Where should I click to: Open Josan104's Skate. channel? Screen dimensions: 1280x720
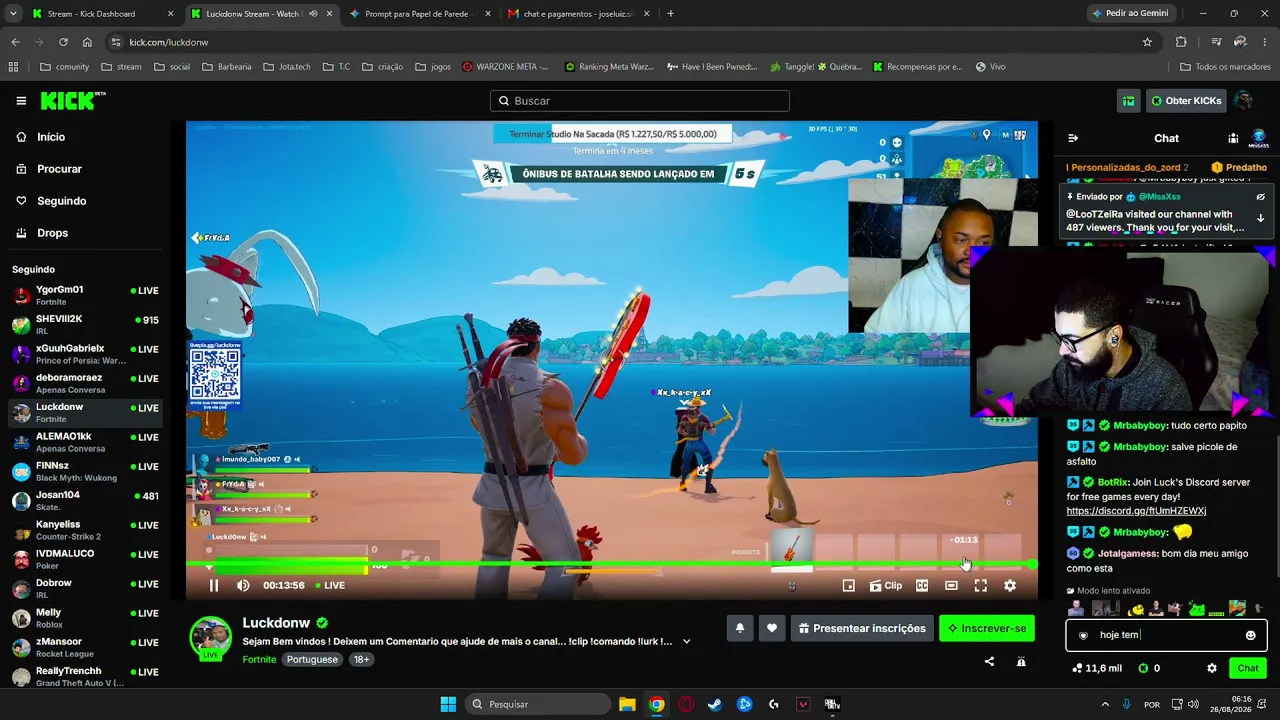point(85,501)
